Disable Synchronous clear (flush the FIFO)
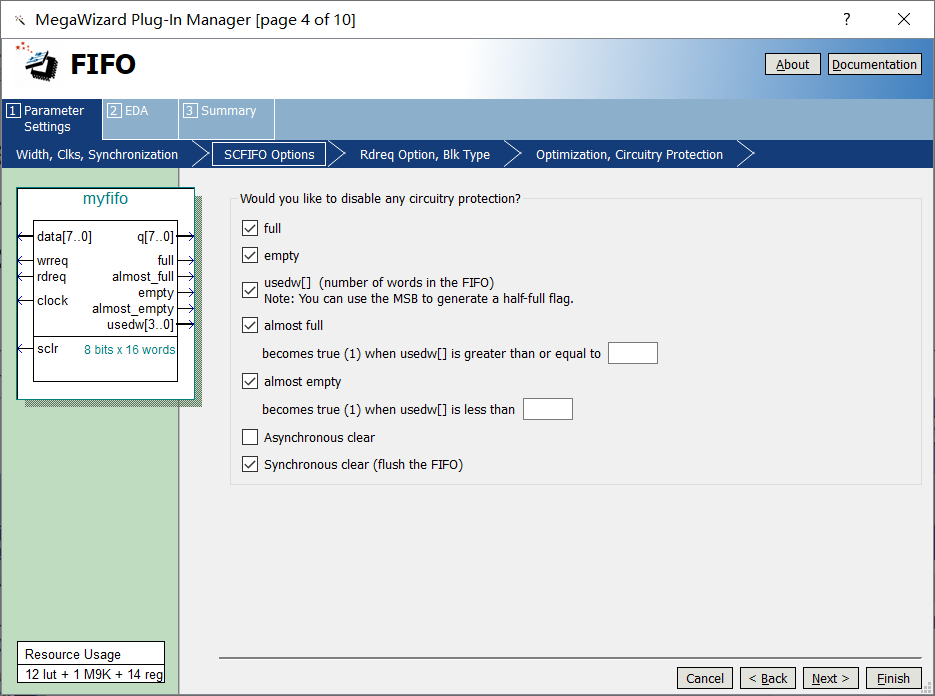935x696 pixels. click(x=249, y=464)
